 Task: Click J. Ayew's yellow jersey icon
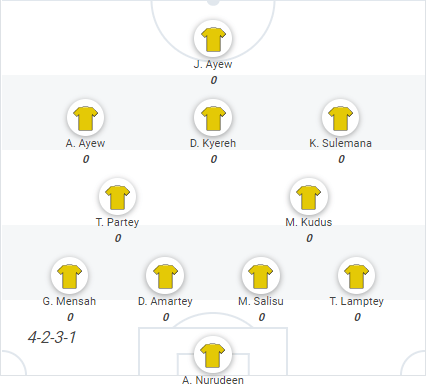pos(213,39)
